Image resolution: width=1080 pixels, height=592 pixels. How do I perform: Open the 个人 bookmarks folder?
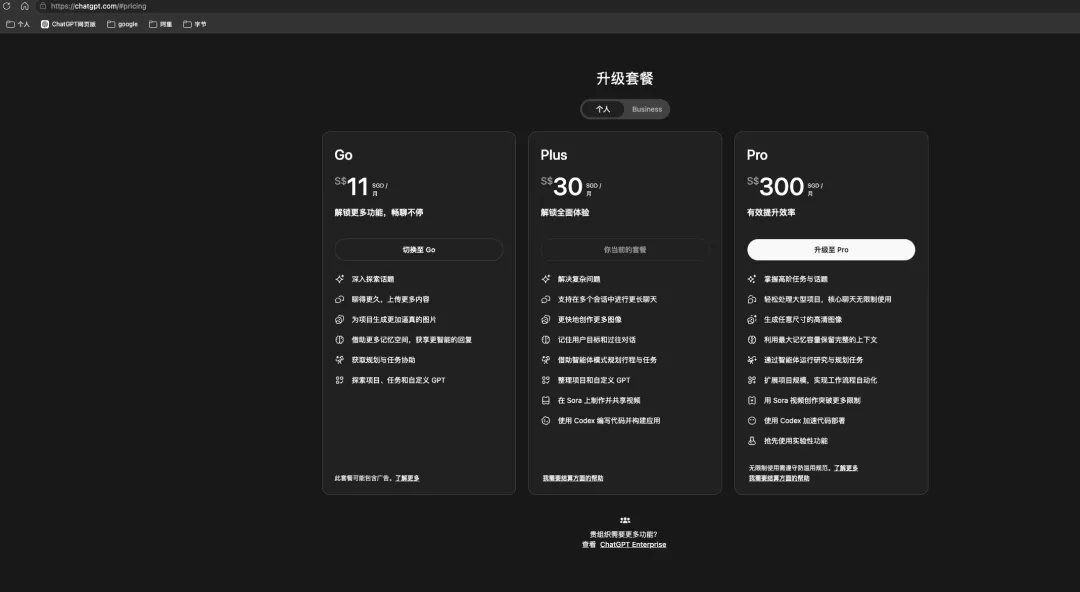click(18, 24)
